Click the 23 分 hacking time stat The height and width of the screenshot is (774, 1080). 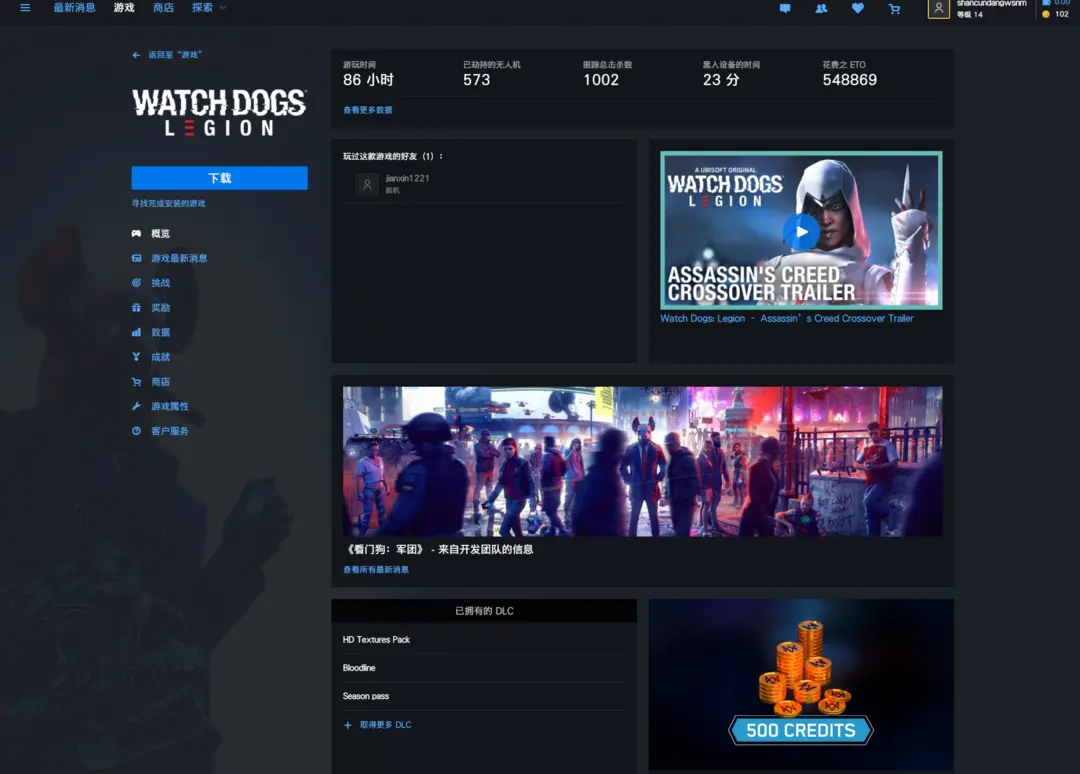tap(721, 80)
